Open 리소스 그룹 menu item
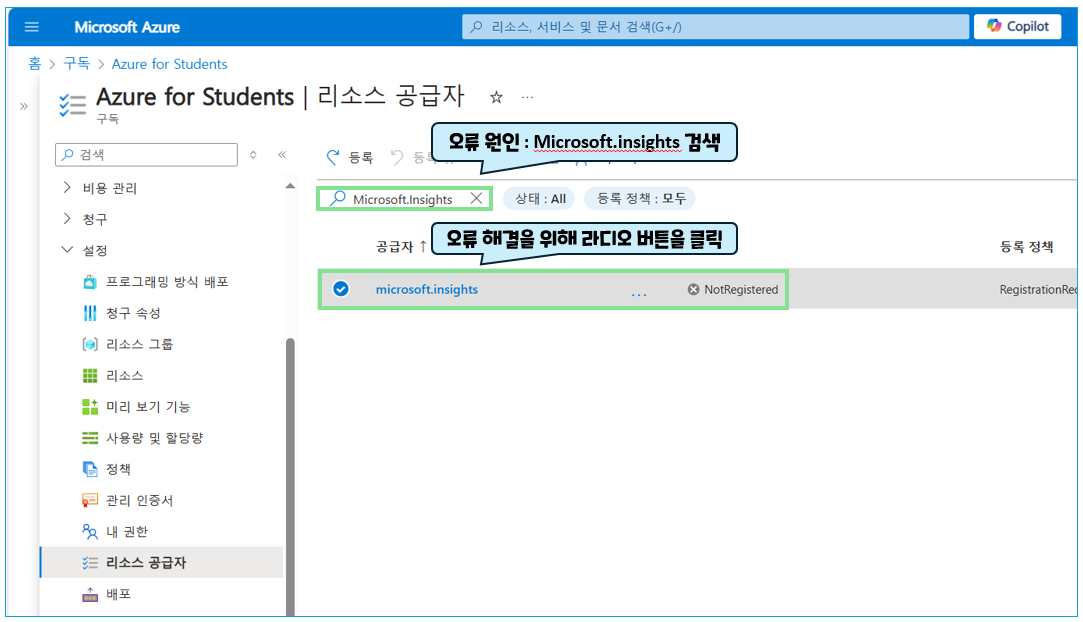Screen dimensions: 1083x622 tap(140, 344)
